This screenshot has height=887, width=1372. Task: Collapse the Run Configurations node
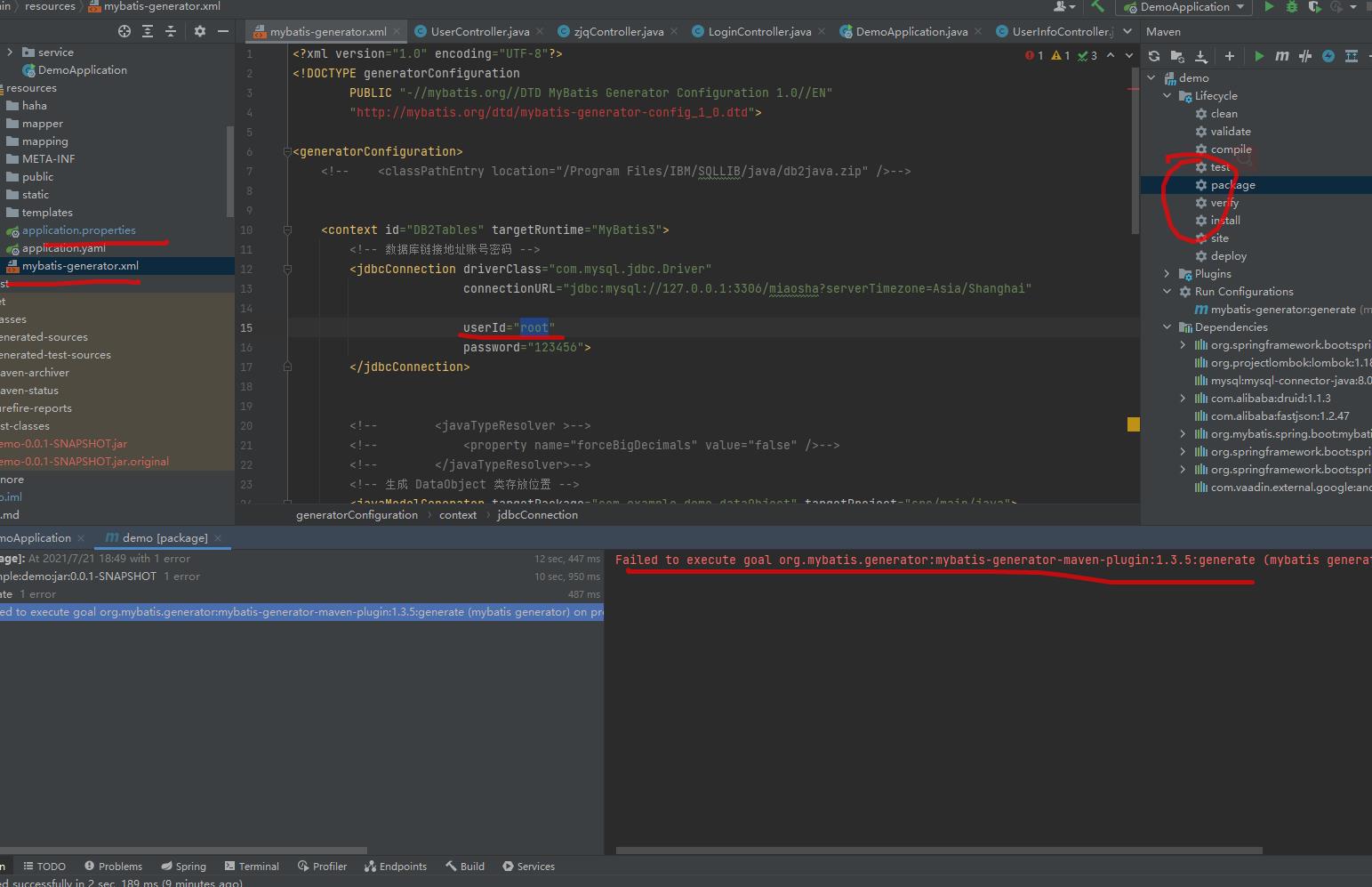point(1167,292)
